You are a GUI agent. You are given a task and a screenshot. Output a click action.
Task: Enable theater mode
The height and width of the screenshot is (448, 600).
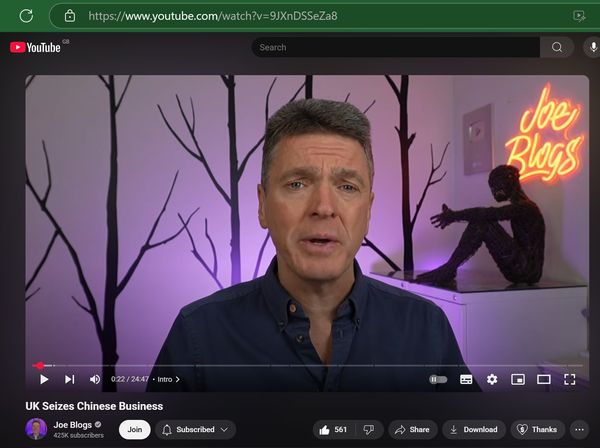(544, 379)
